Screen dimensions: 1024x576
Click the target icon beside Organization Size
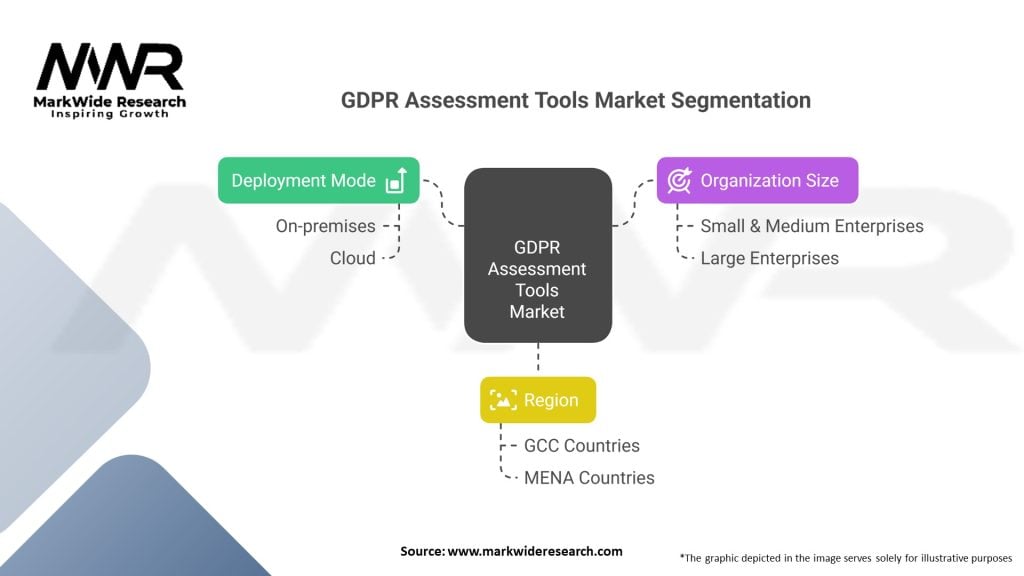pos(679,180)
